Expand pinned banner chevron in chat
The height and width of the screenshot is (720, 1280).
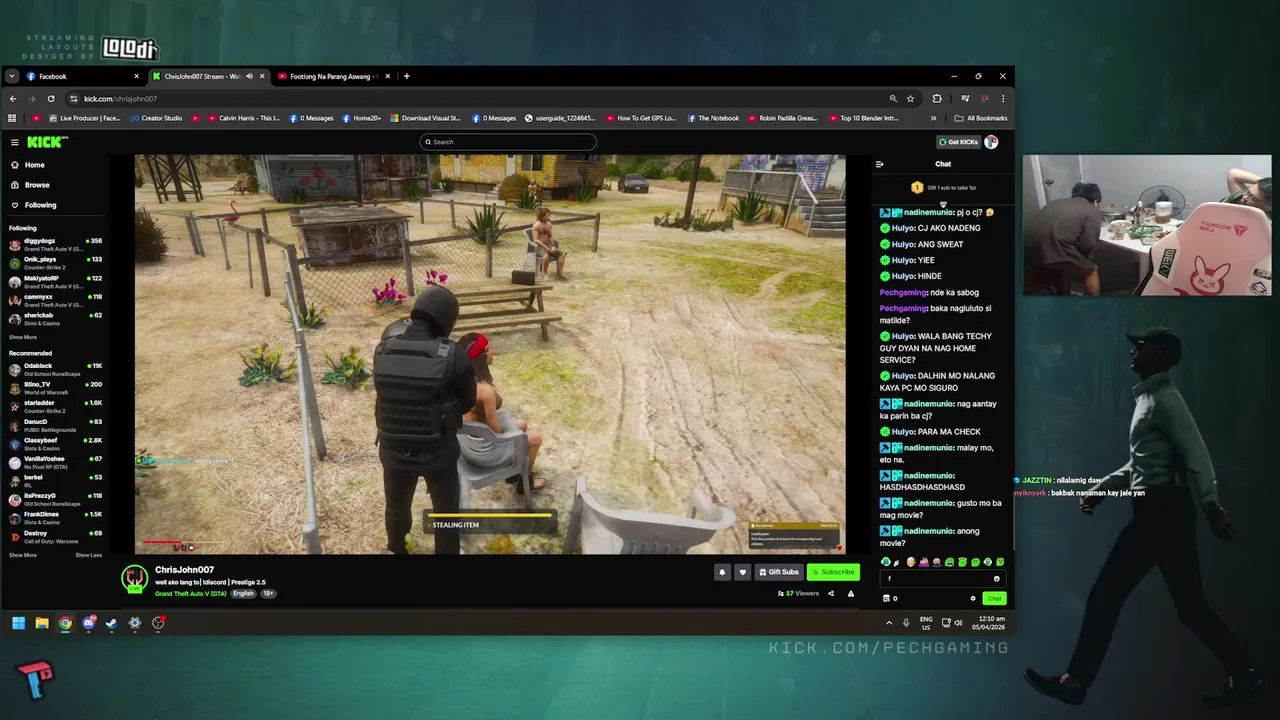943,204
